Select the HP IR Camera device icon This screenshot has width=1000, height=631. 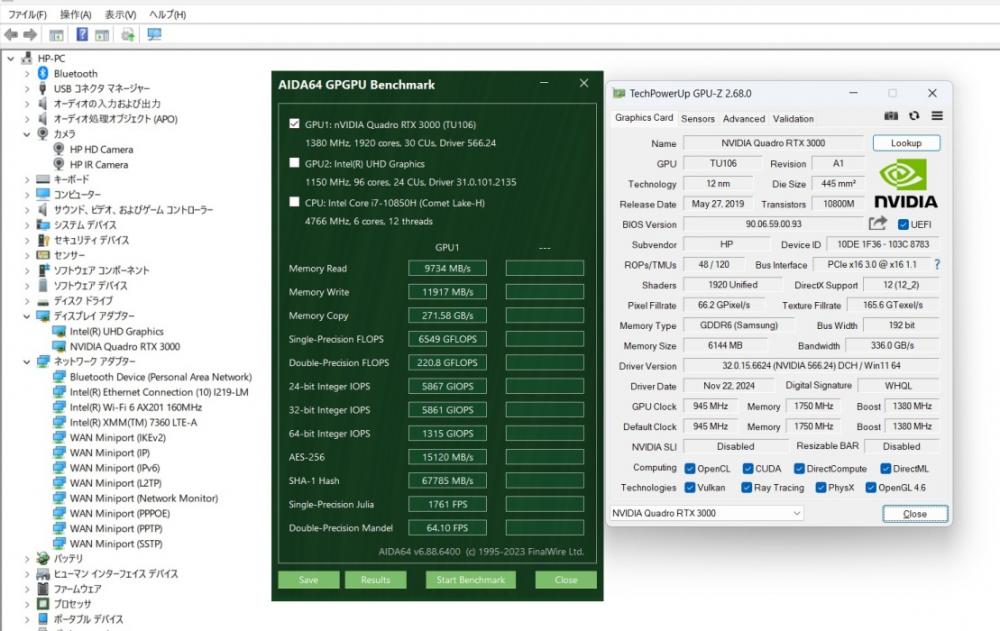pos(59,165)
